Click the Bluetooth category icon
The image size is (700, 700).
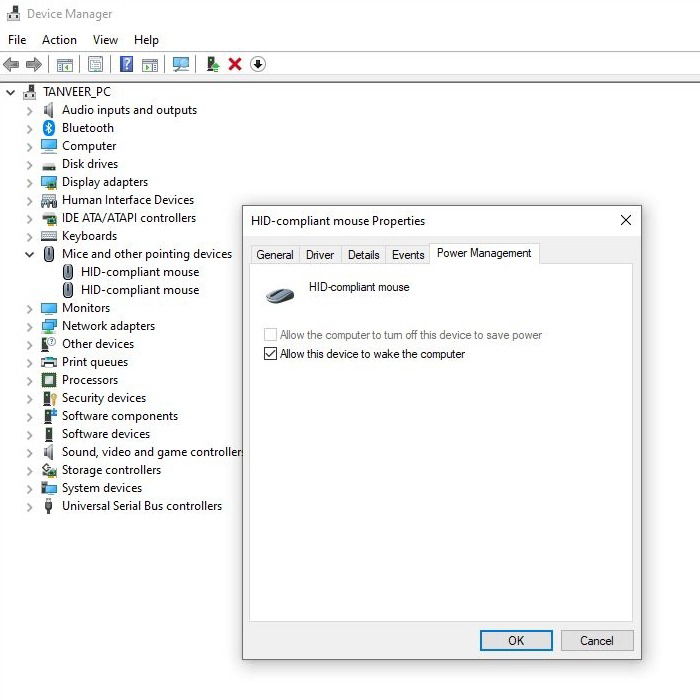click(49, 128)
